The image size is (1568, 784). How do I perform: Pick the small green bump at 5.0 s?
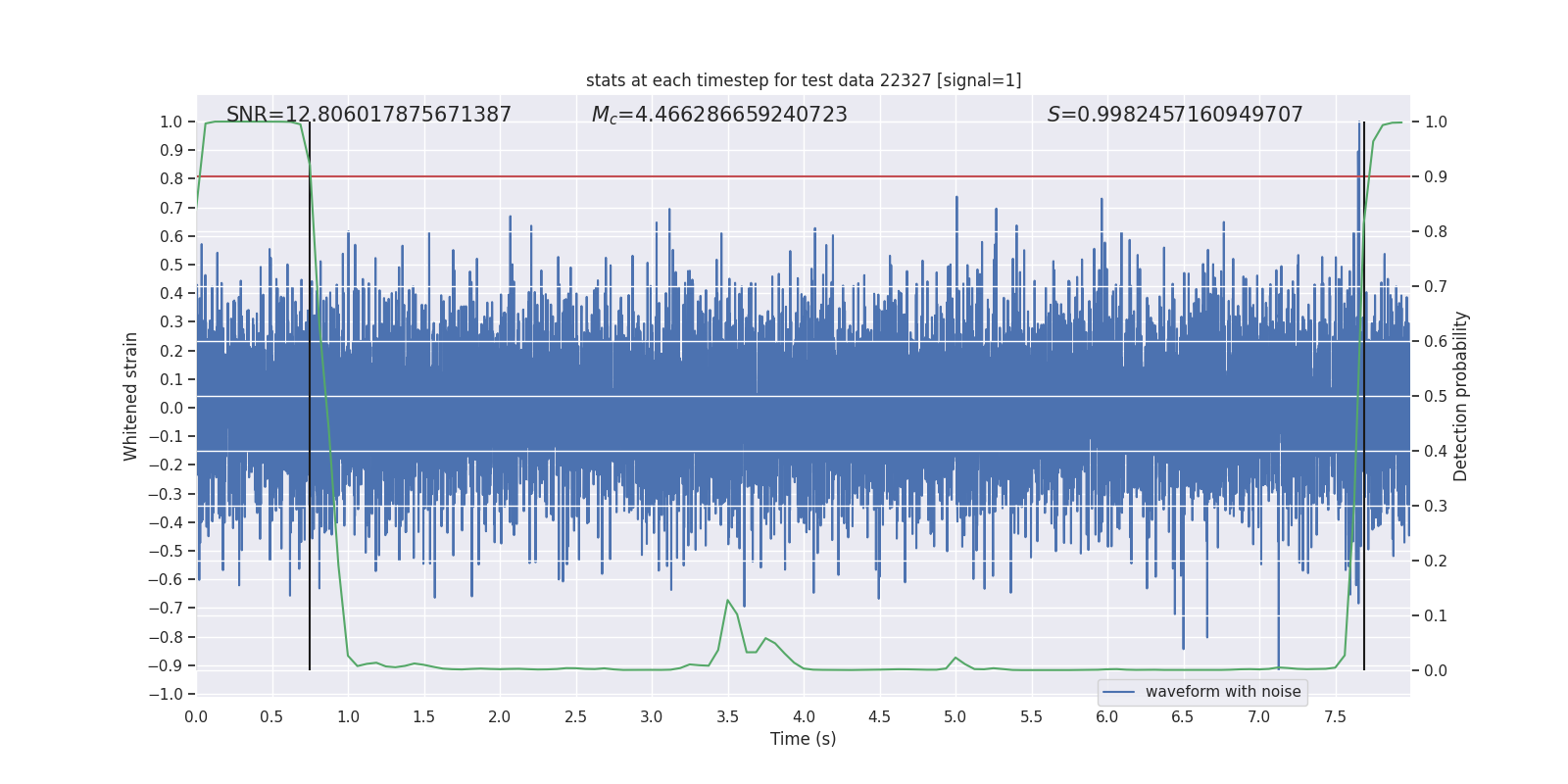pos(955,658)
